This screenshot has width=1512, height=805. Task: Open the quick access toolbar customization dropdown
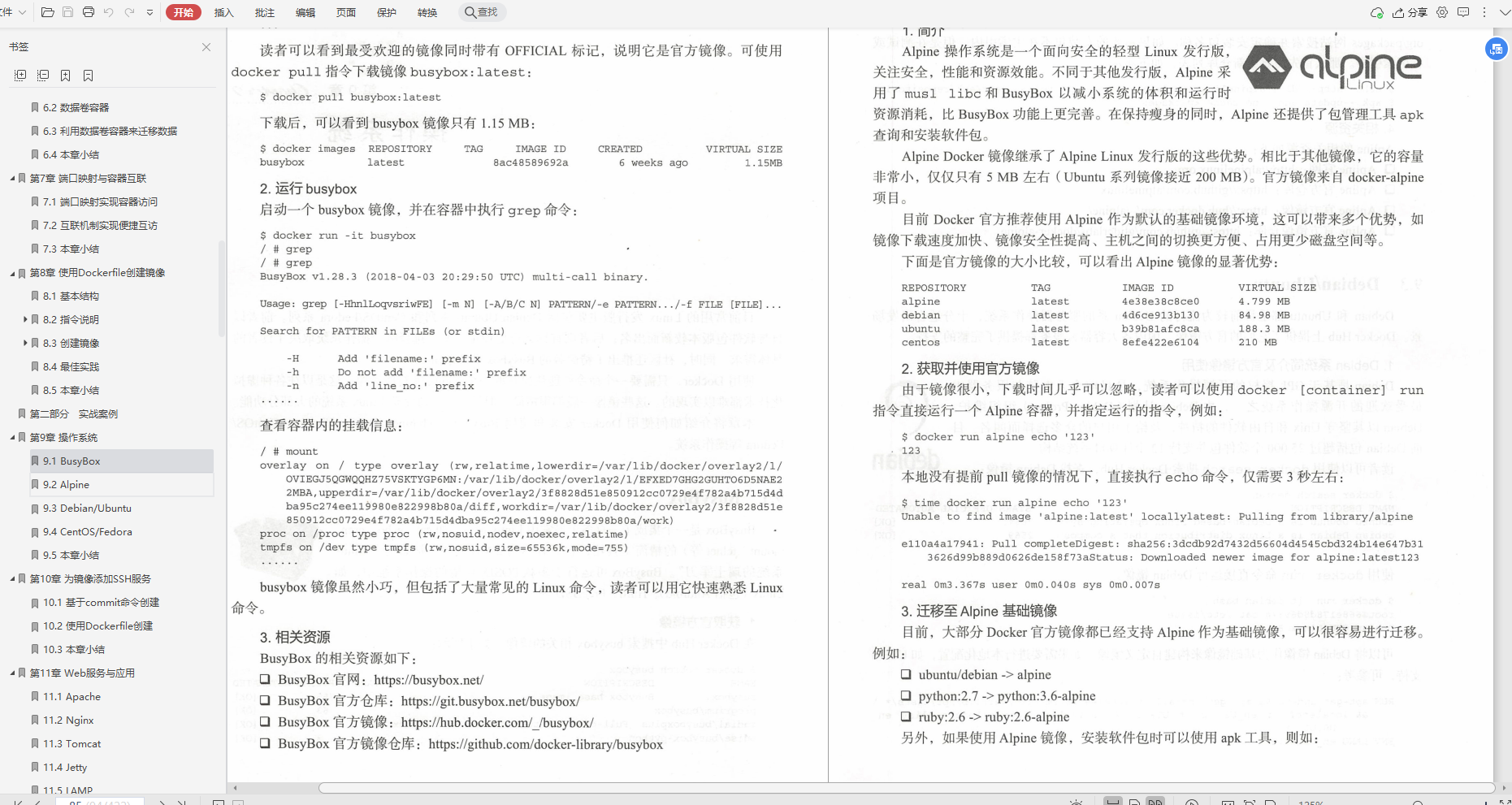tap(149, 12)
